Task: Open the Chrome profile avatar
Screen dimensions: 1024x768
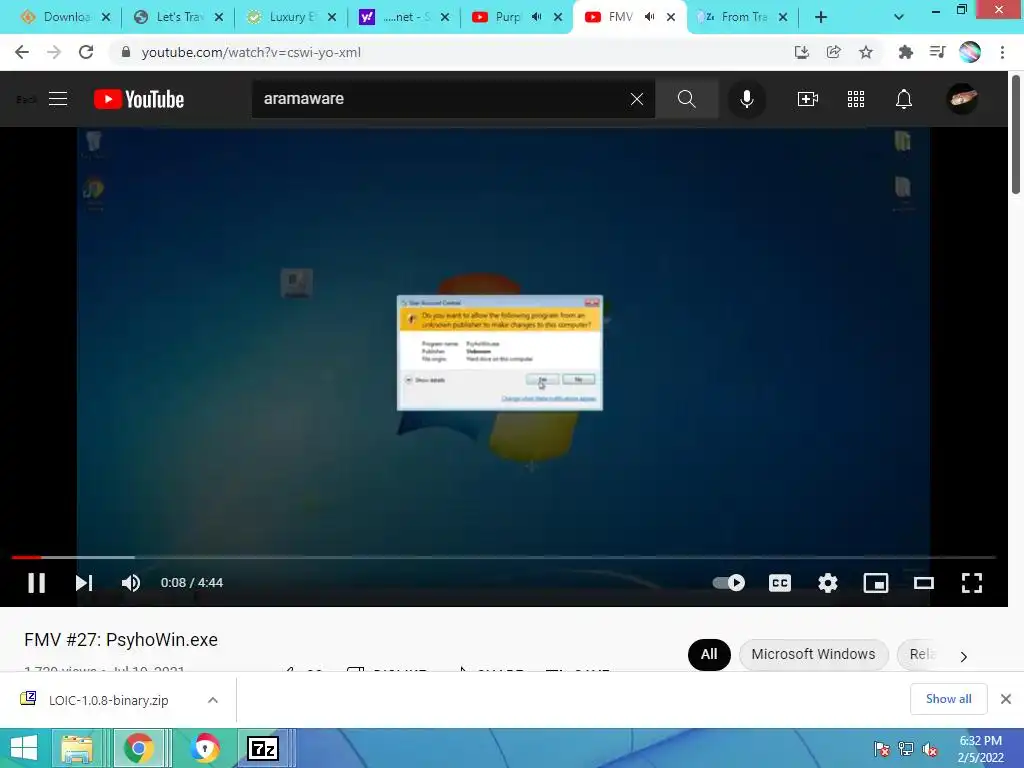Action: 970,52
